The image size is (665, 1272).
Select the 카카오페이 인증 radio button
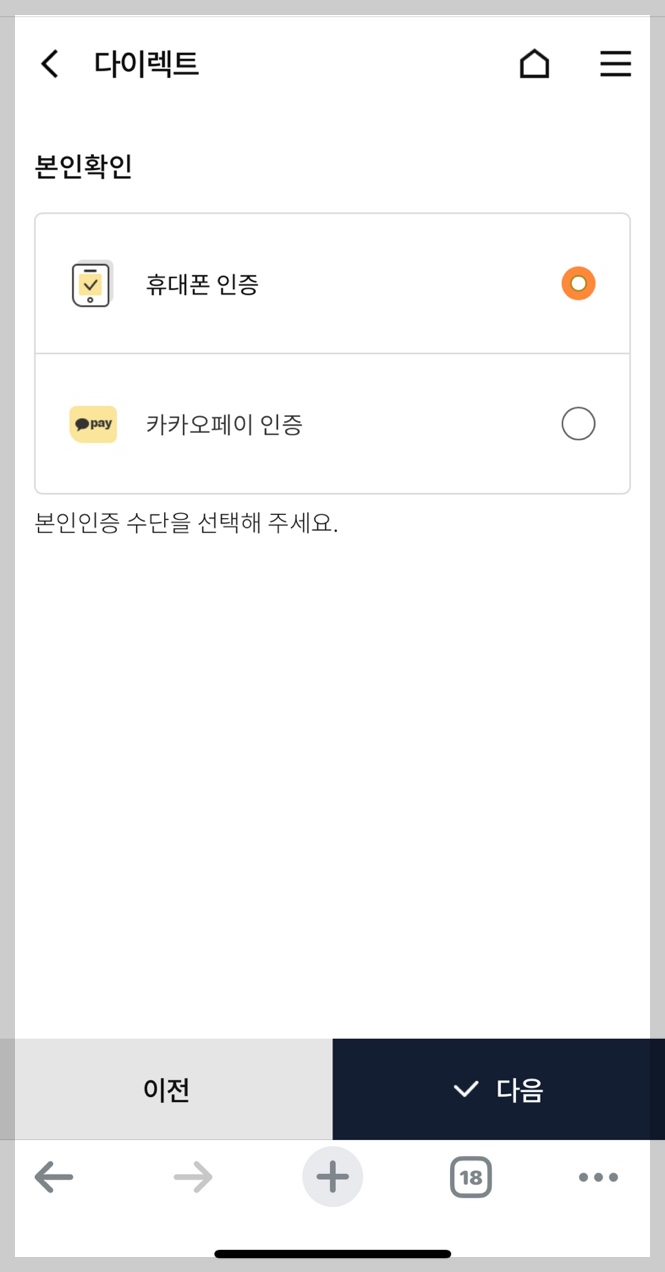point(578,424)
